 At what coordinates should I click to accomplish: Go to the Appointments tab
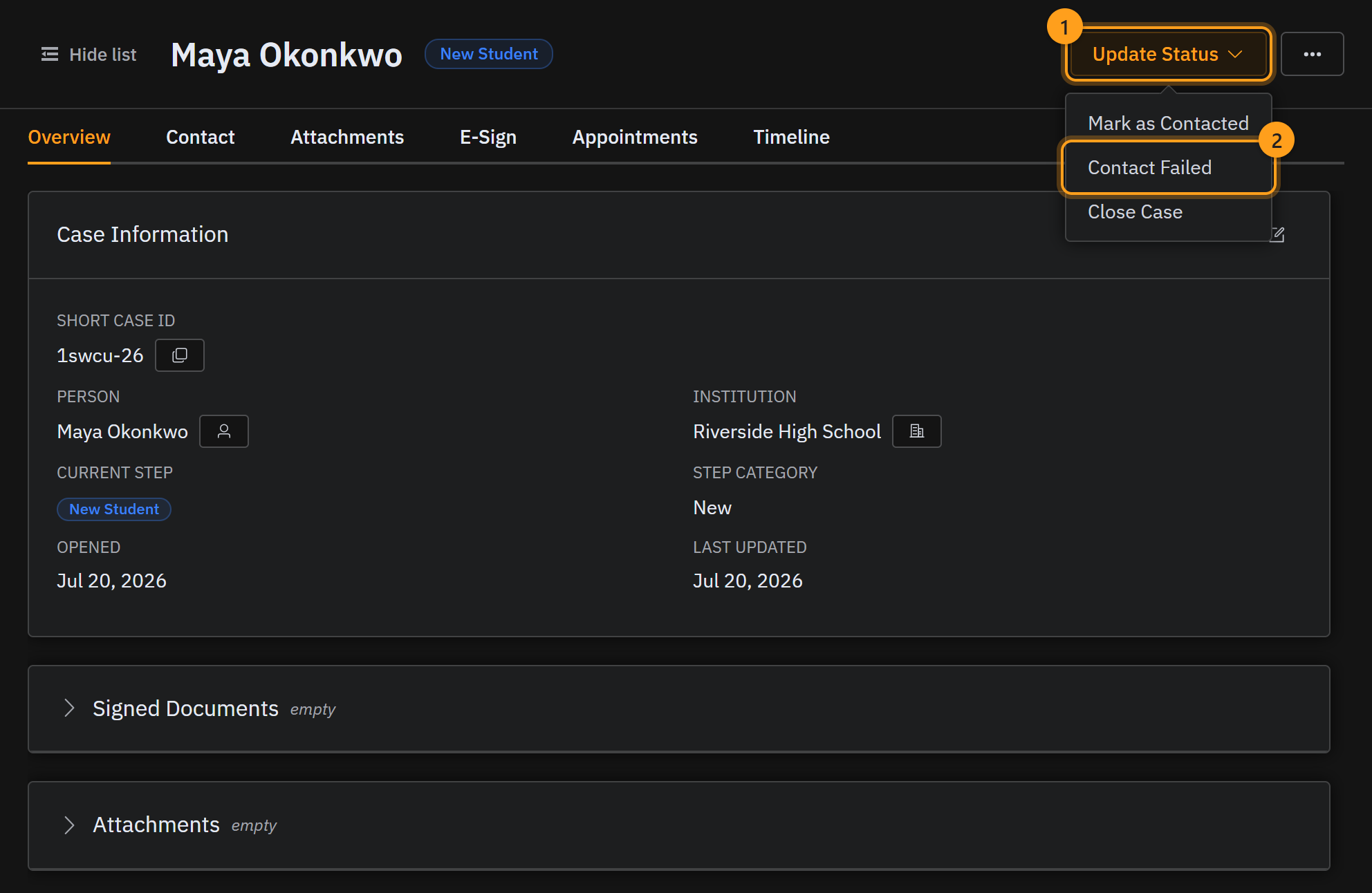click(x=635, y=137)
